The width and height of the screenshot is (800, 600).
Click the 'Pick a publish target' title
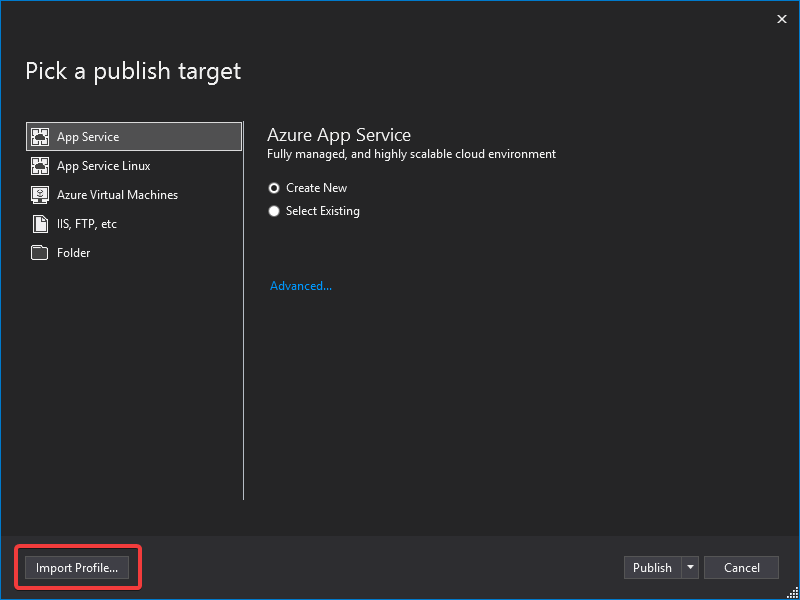tap(133, 71)
